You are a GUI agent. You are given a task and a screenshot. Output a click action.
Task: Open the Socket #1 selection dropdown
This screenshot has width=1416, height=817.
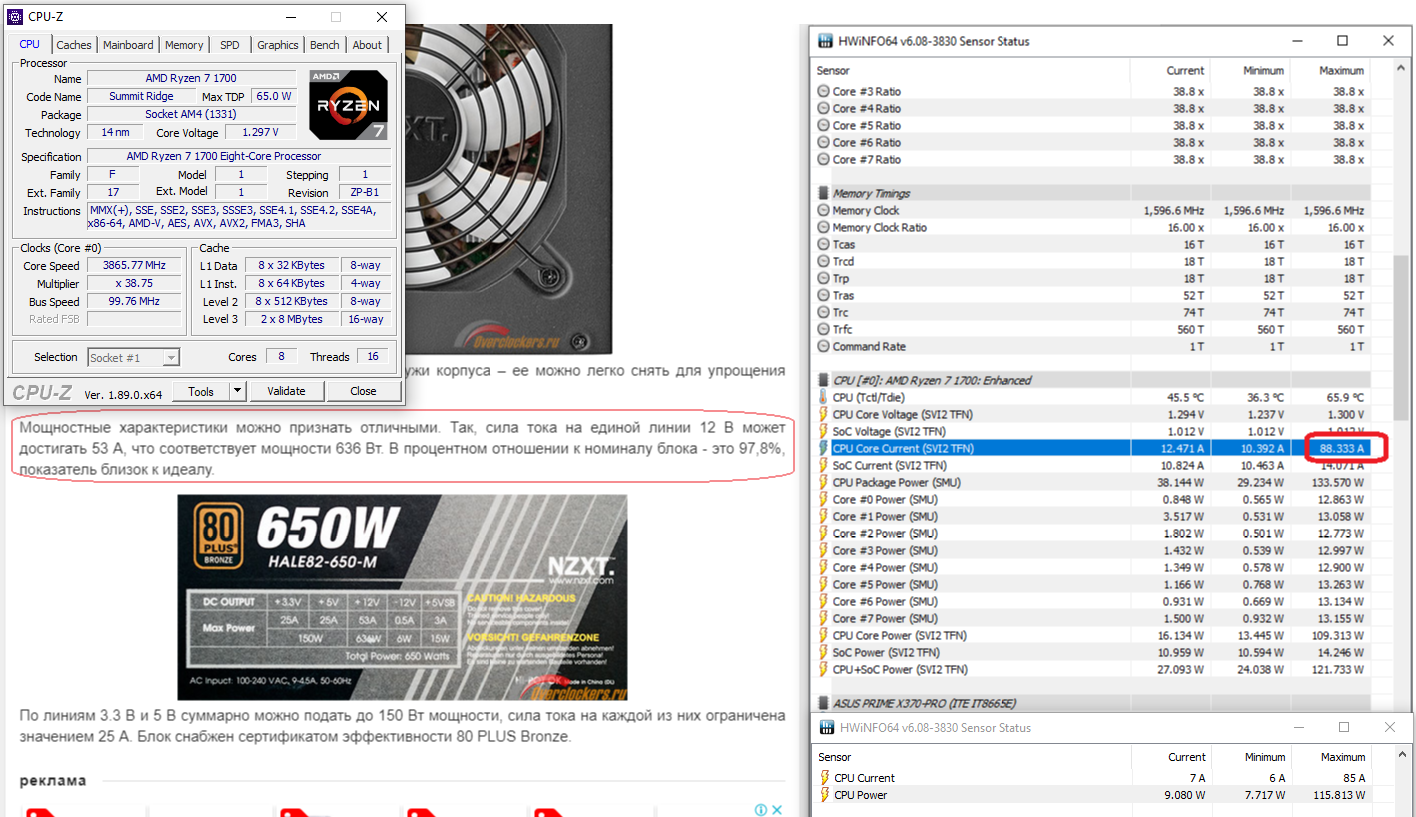click(x=133, y=358)
